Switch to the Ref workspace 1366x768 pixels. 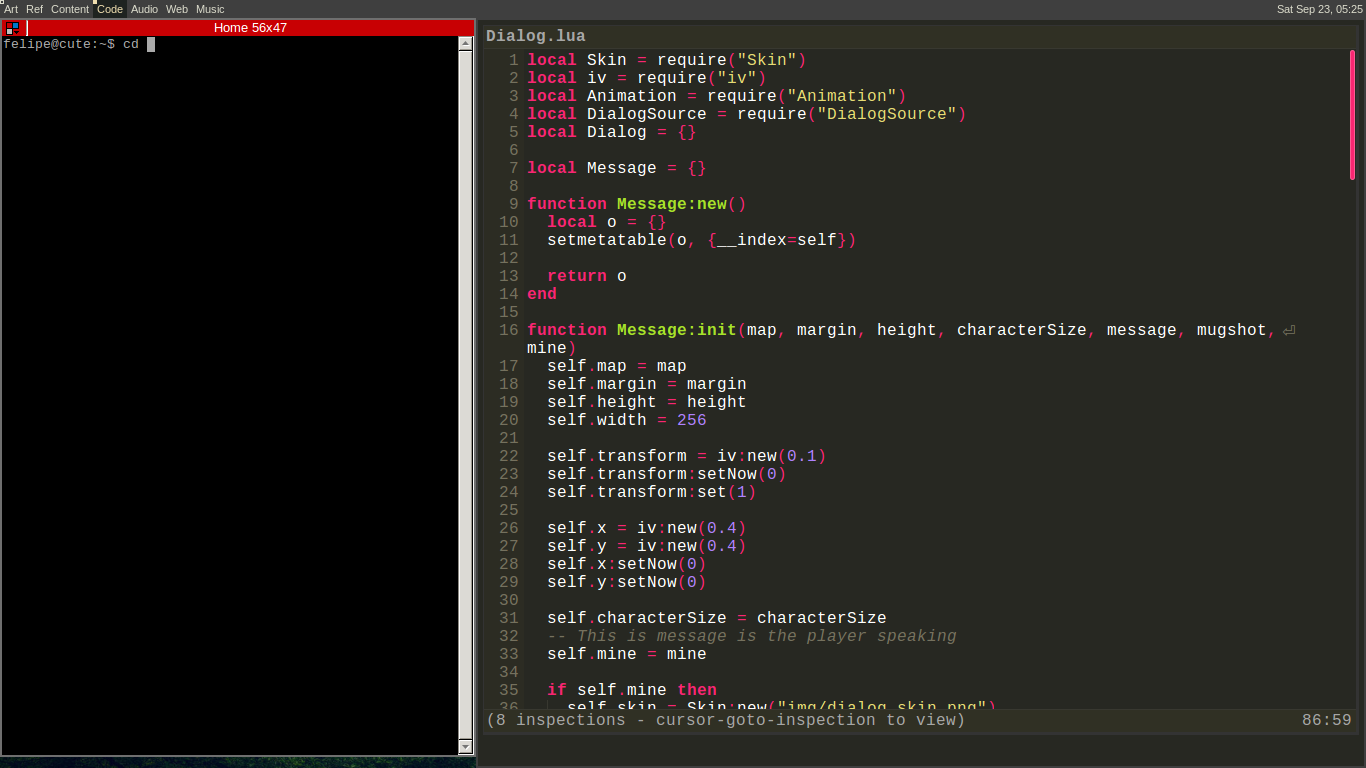tap(34, 9)
